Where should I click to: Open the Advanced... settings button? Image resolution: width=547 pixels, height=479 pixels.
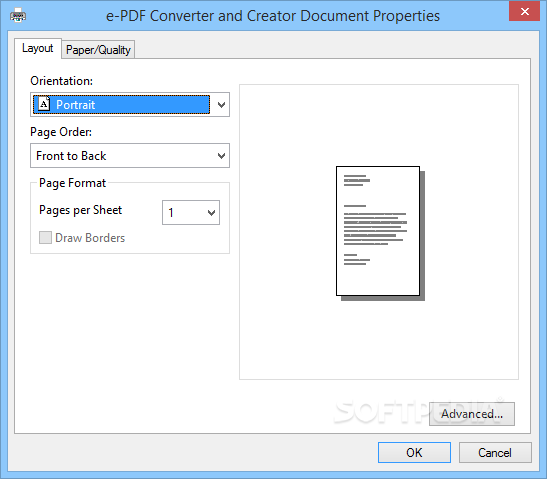tap(472, 414)
